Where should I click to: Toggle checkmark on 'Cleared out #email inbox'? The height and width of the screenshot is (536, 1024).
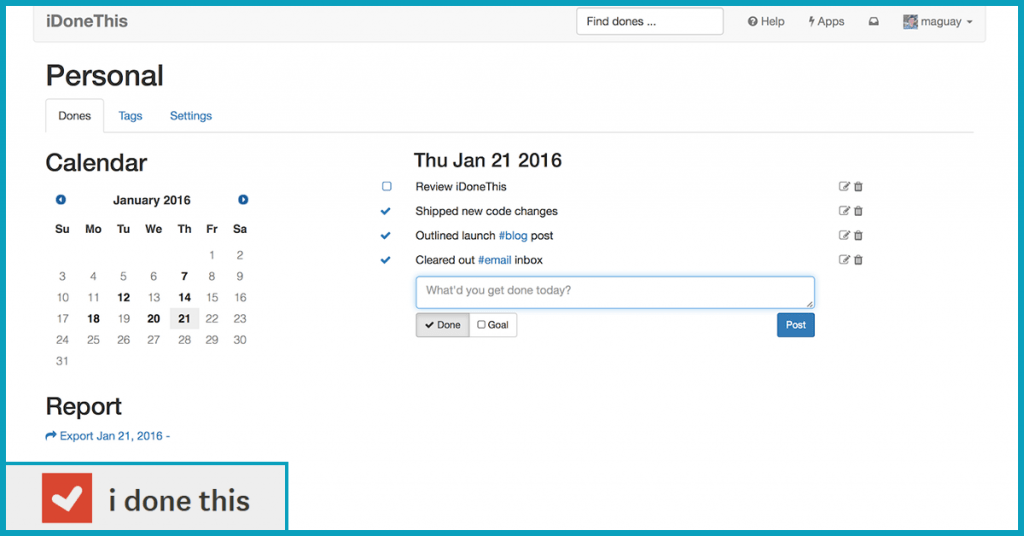point(385,260)
